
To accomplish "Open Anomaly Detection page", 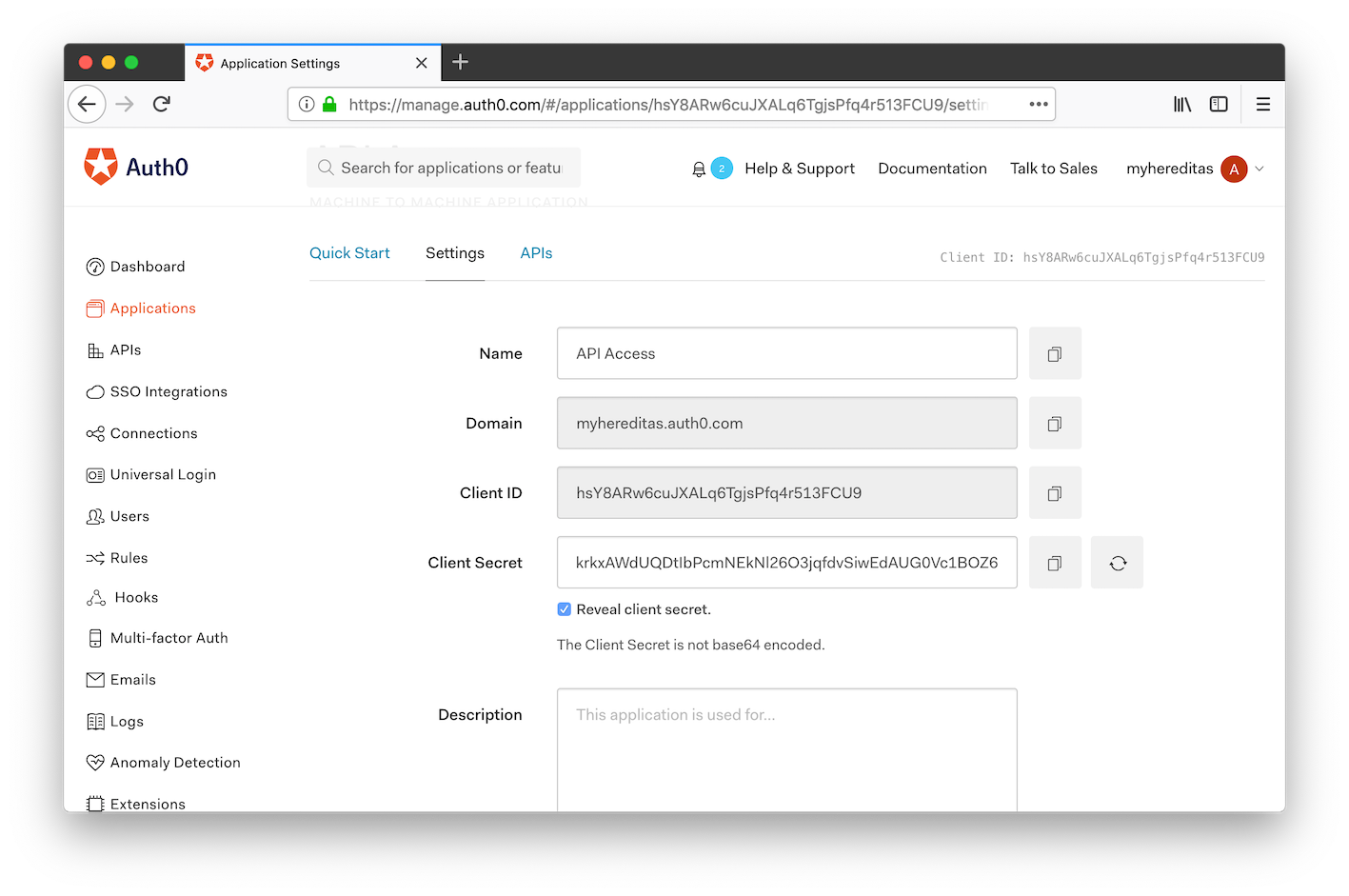I will [x=175, y=763].
